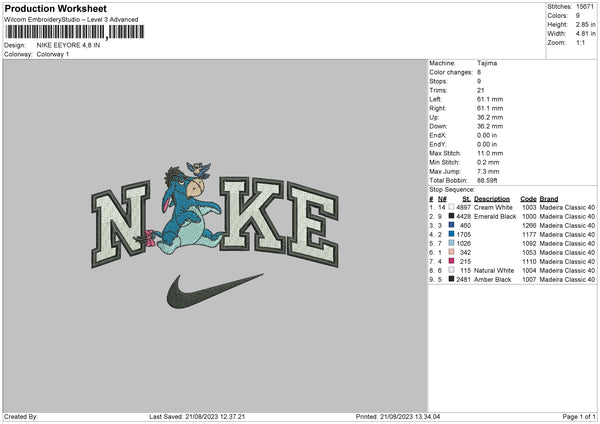
Task: Click the Description column header
Action: coord(492,199)
